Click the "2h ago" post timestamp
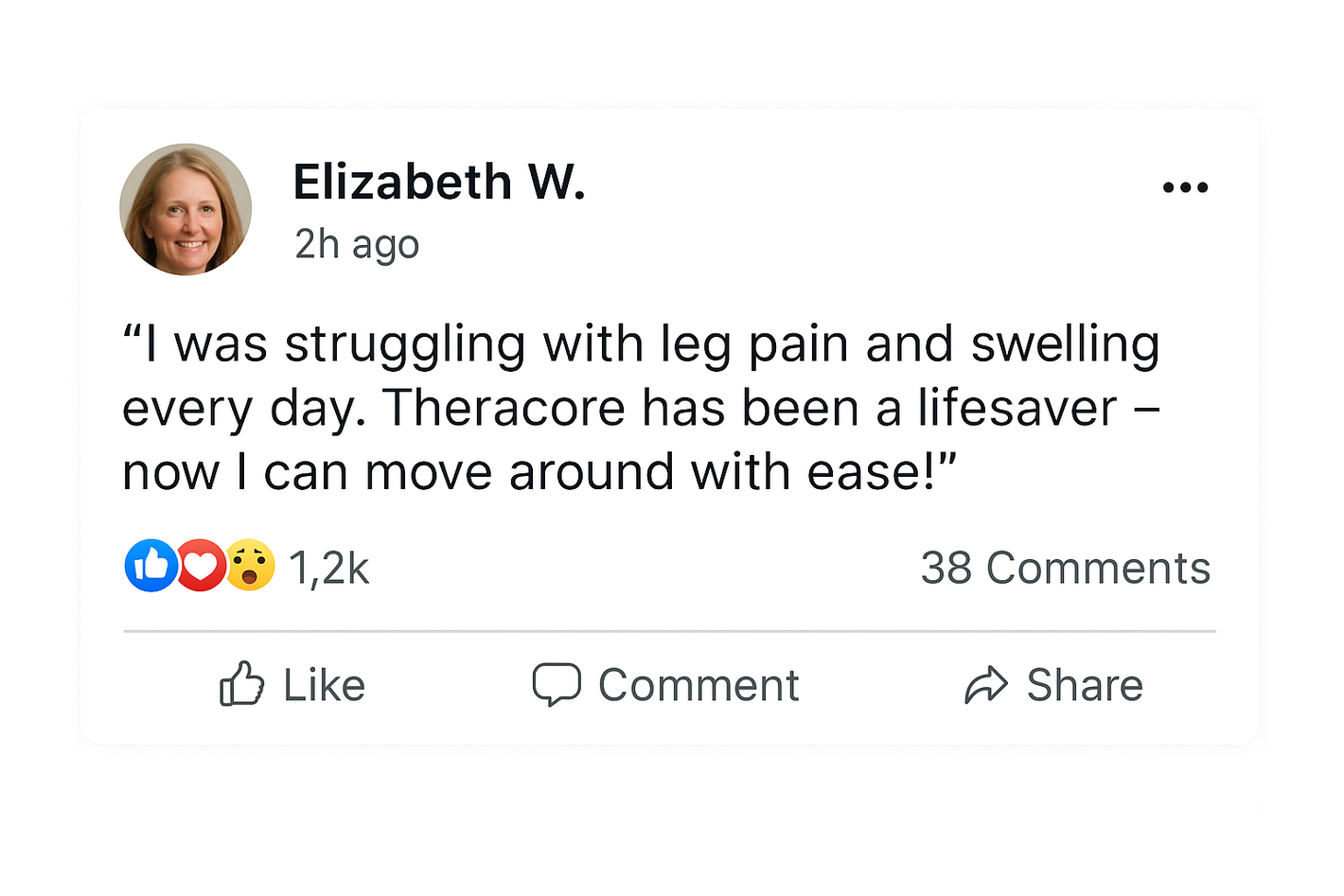This screenshot has height=896, width=1344. tap(357, 244)
